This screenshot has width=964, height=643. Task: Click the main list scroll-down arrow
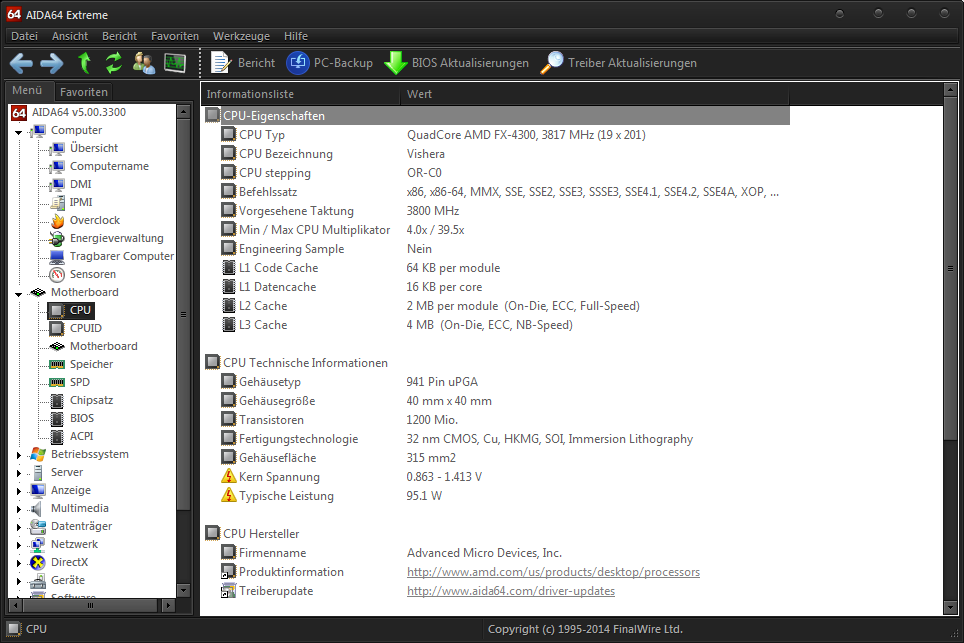coord(950,607)
